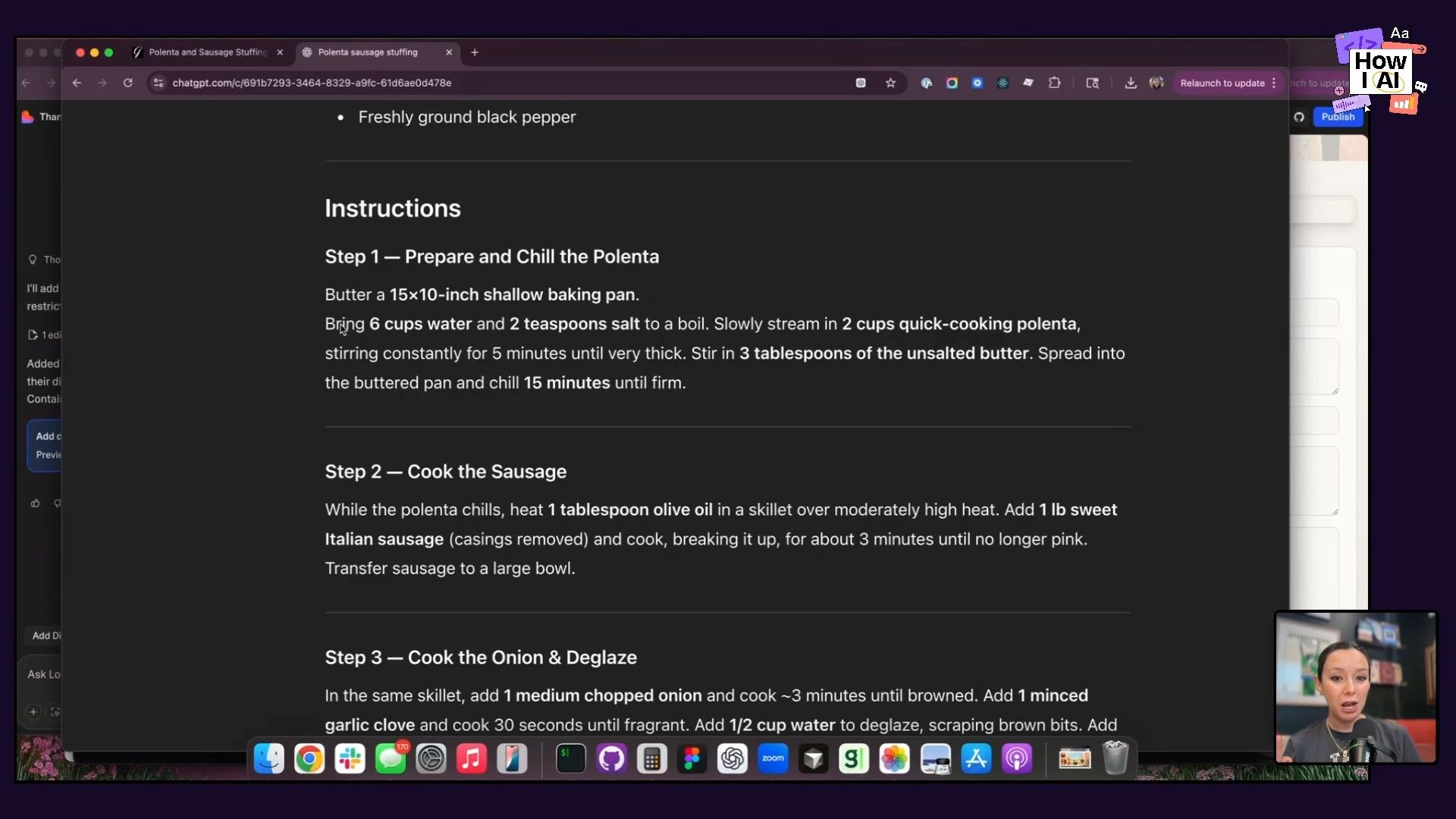1456x819 pixels.
Task: Click 'Transfer sausage to a large bowl.' text
Action: pyautogui.click(x=450, y=568)
